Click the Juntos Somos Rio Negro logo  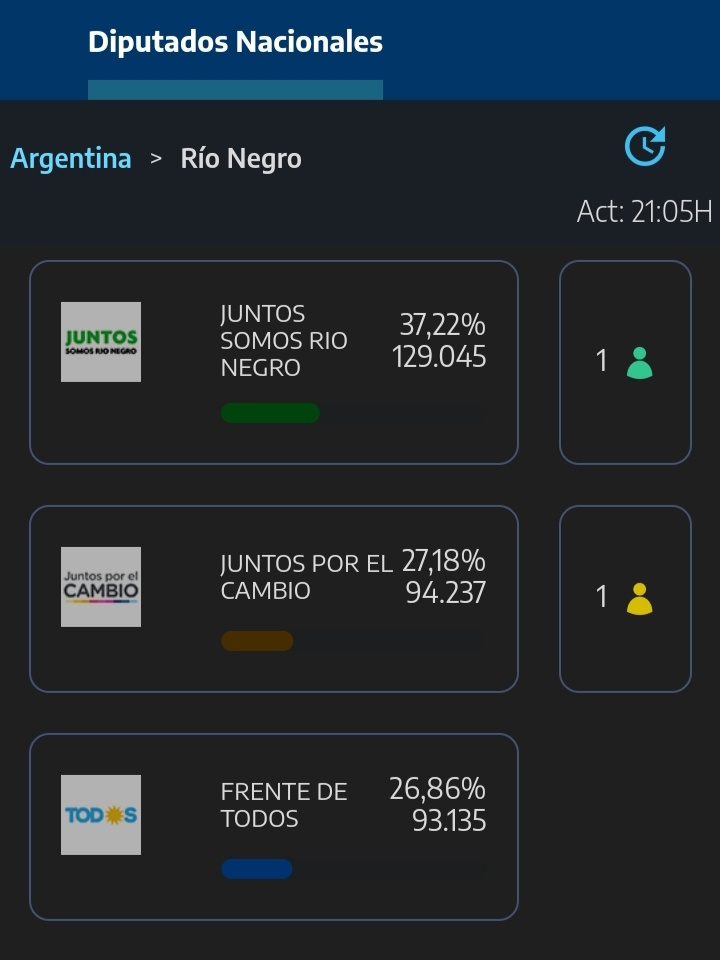(x=101, y=342)
